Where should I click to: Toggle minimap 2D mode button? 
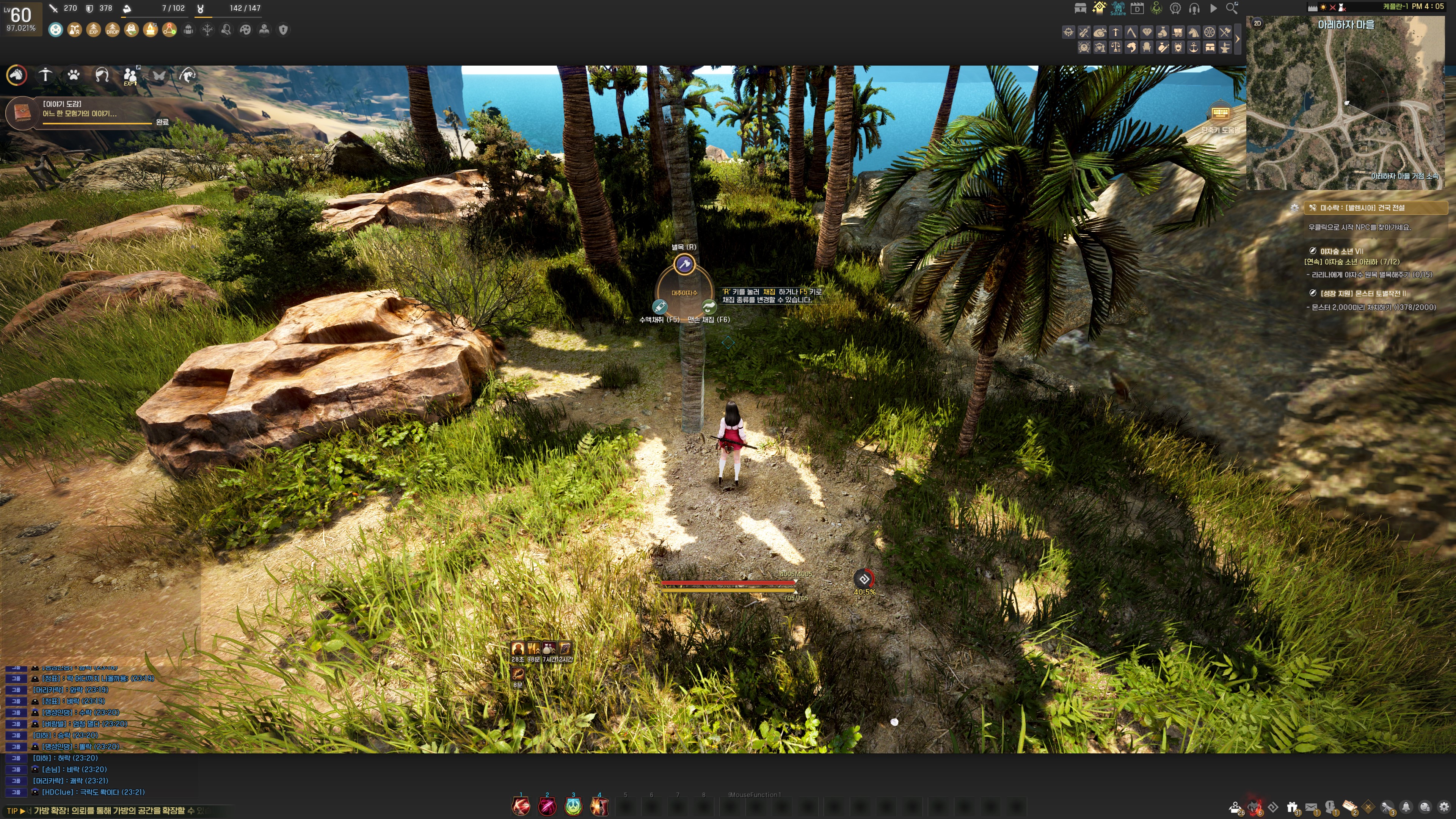click(1258, 23)
